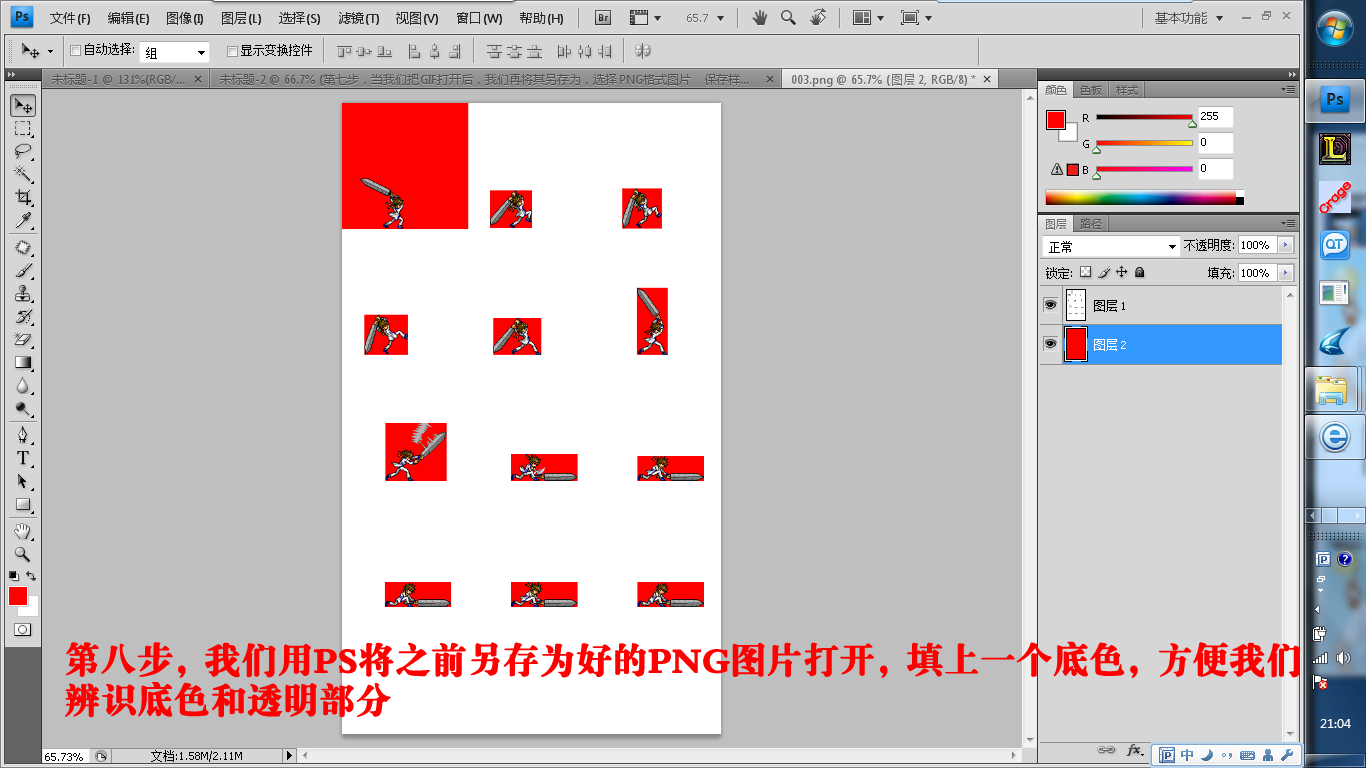Click the Rotate View tool in application bar

818,17
